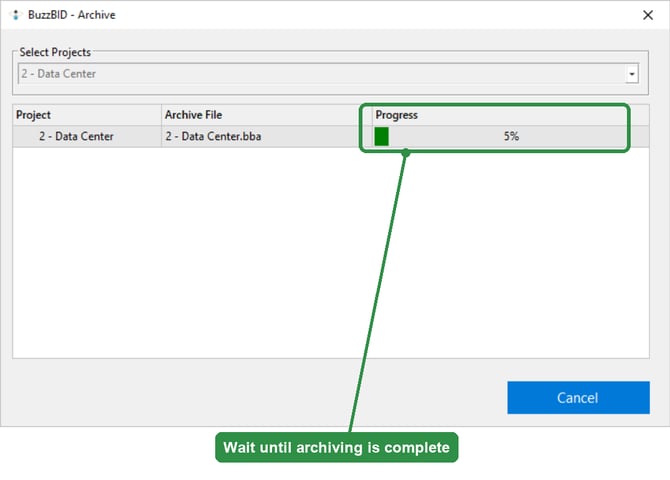
Task: Click the Progress column header
Action: coord(510,115)
